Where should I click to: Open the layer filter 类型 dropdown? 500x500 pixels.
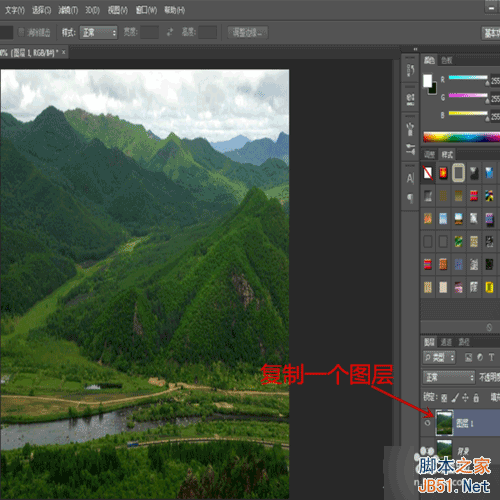pos(439,358)
